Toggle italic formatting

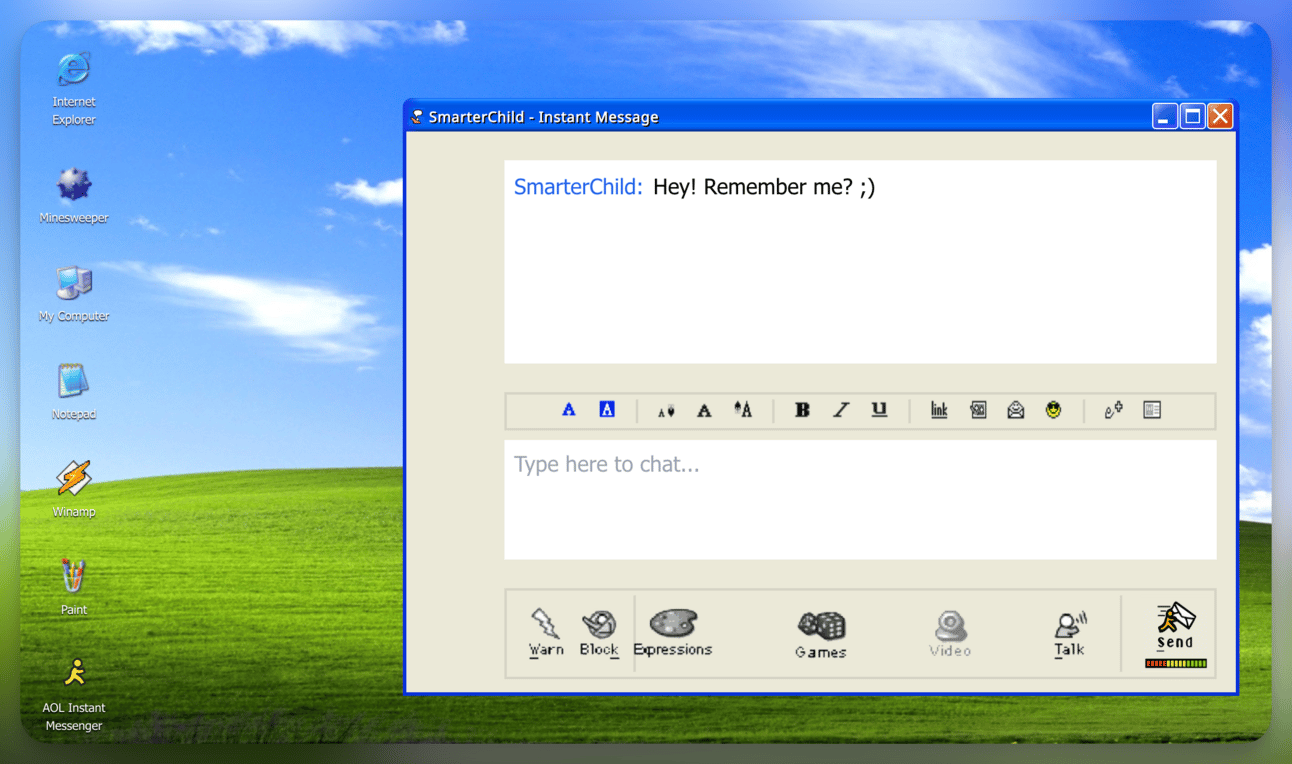841,410
